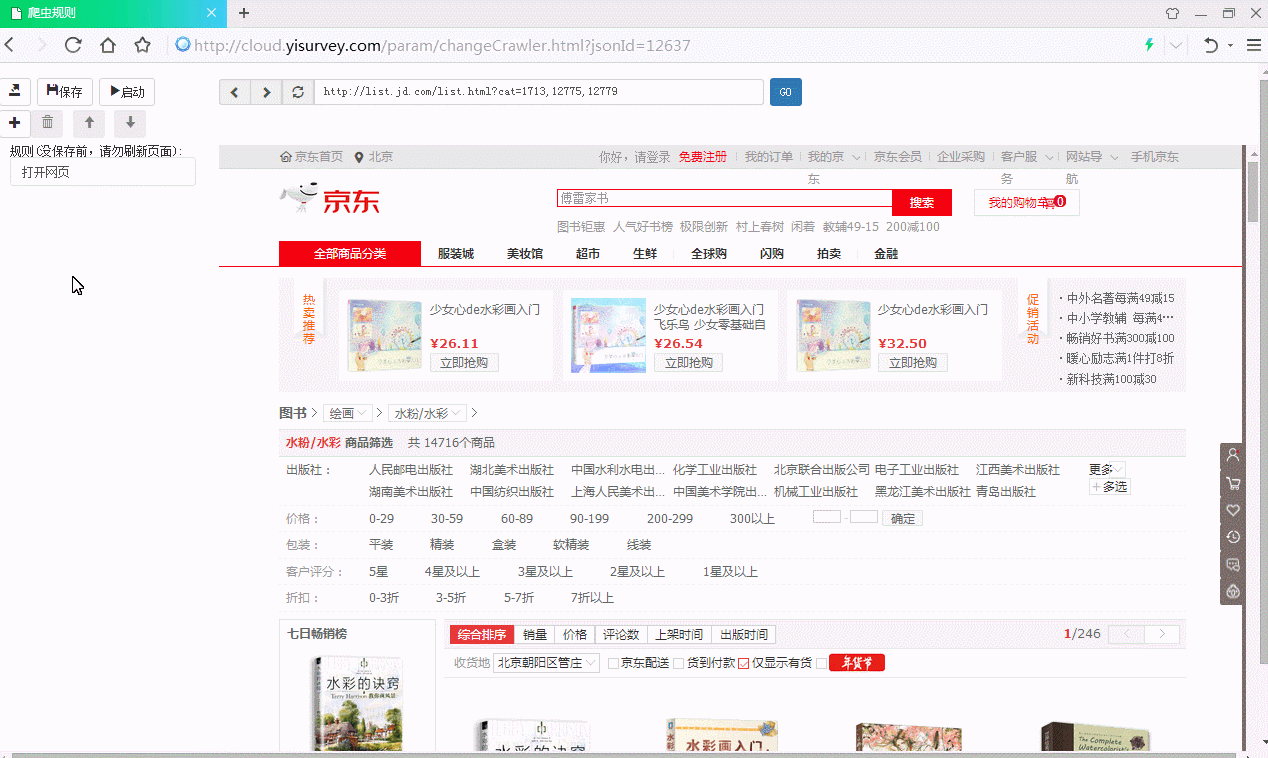Open 北京朝阳区管庄 delivery dropdown
This screenshot has width=1268, height=758.
coord(546,663)
